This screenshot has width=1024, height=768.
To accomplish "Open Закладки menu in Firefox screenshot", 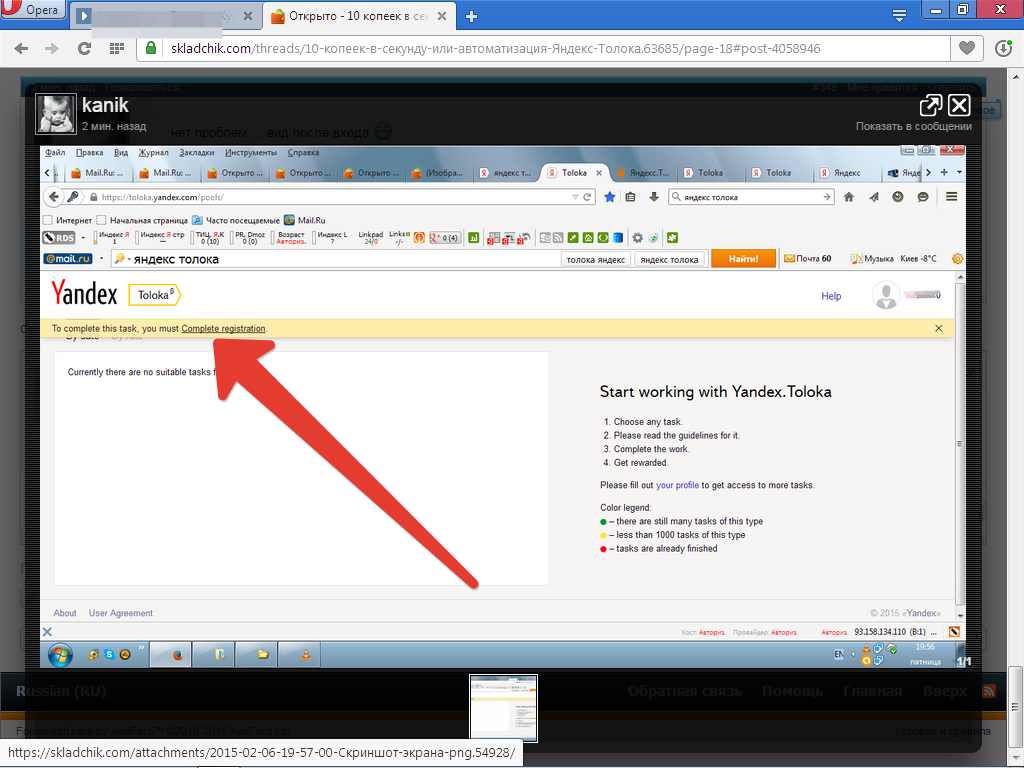I will [x=197, y=152].
